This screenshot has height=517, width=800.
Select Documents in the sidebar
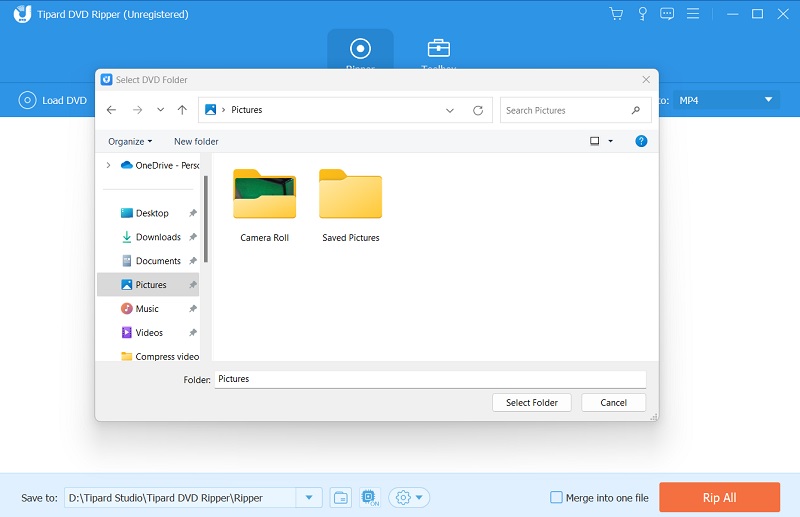(151, 261)
